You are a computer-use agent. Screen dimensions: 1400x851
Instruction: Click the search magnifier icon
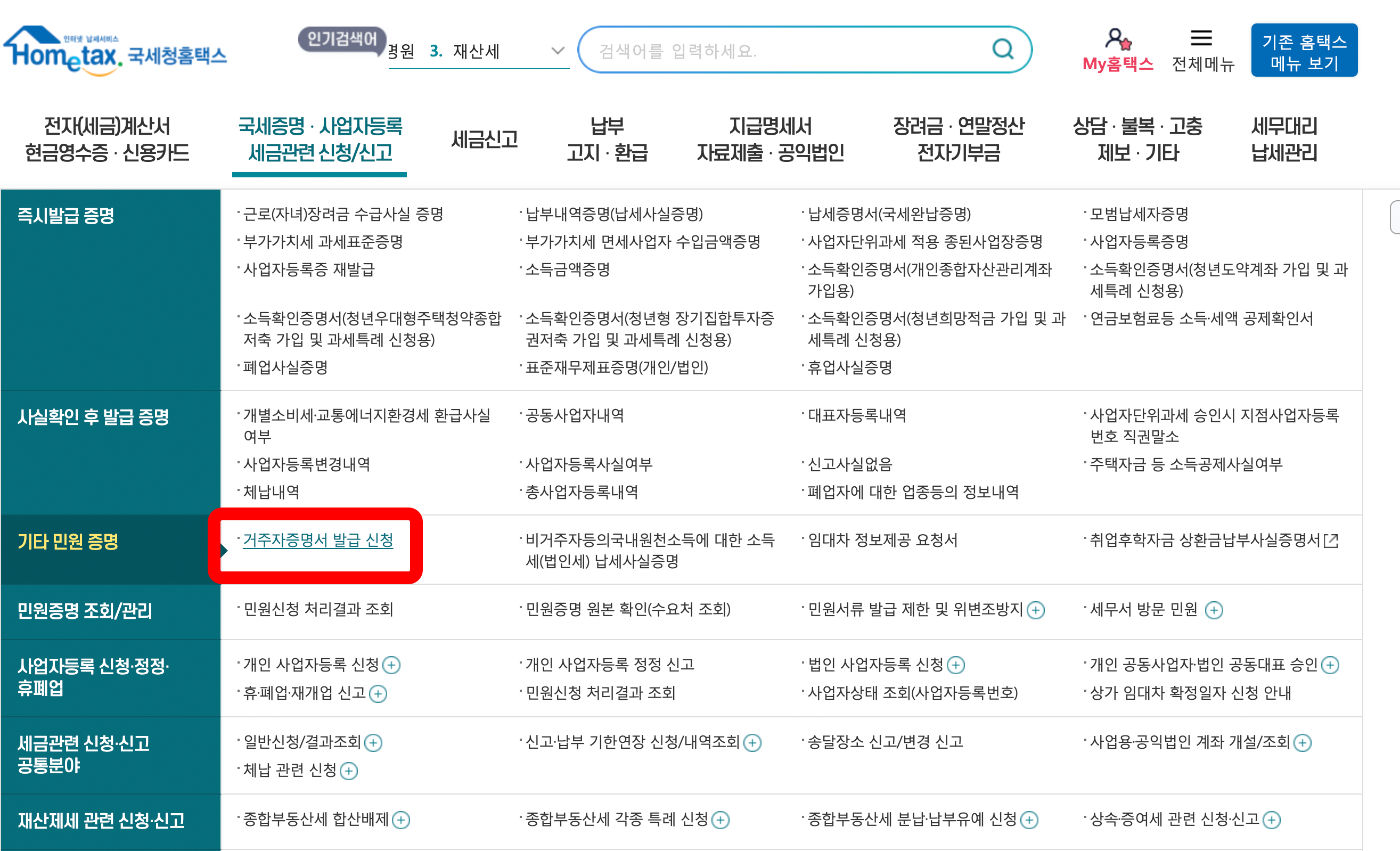point(1002,50)
